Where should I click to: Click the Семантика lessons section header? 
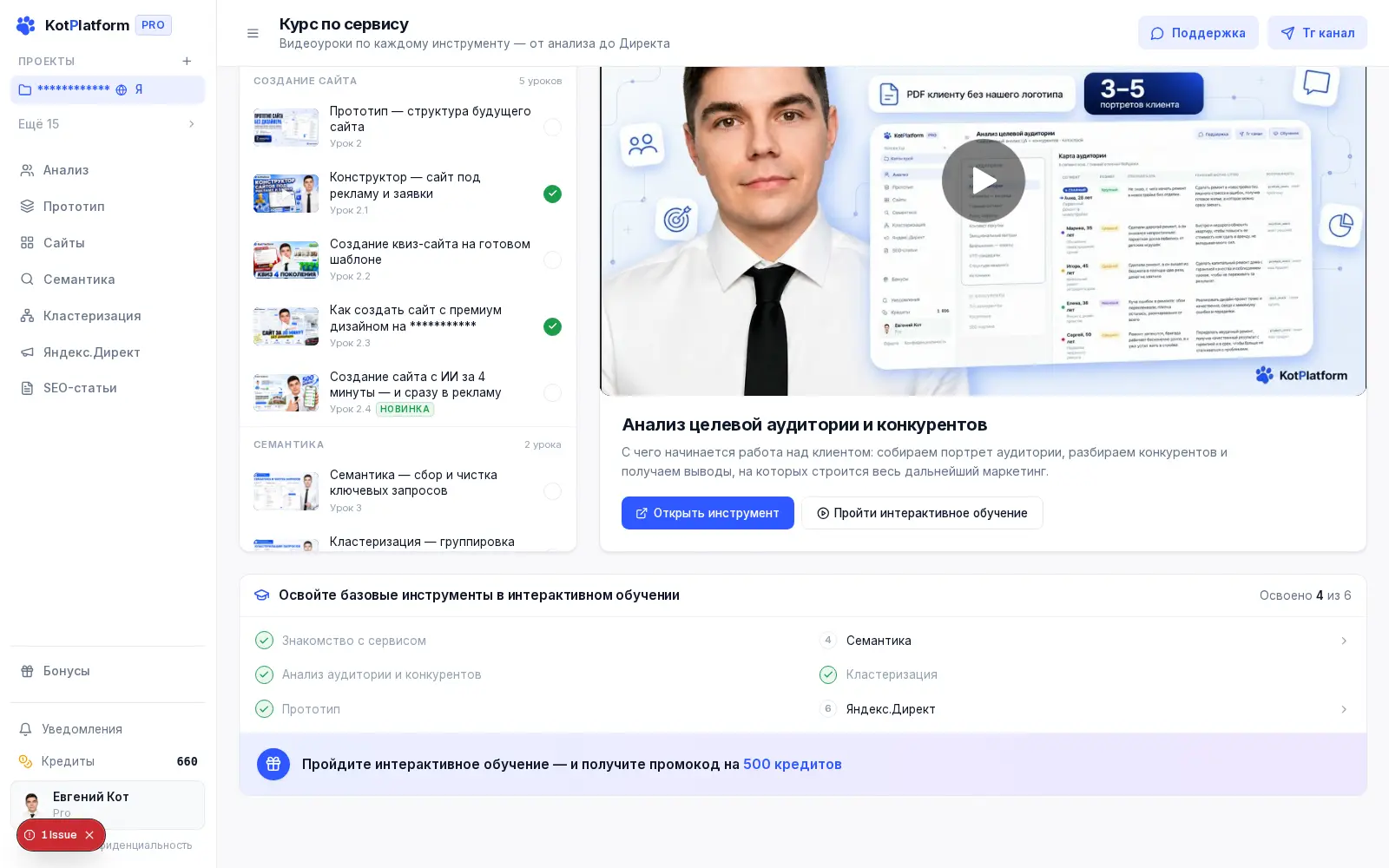pos(288,444)
